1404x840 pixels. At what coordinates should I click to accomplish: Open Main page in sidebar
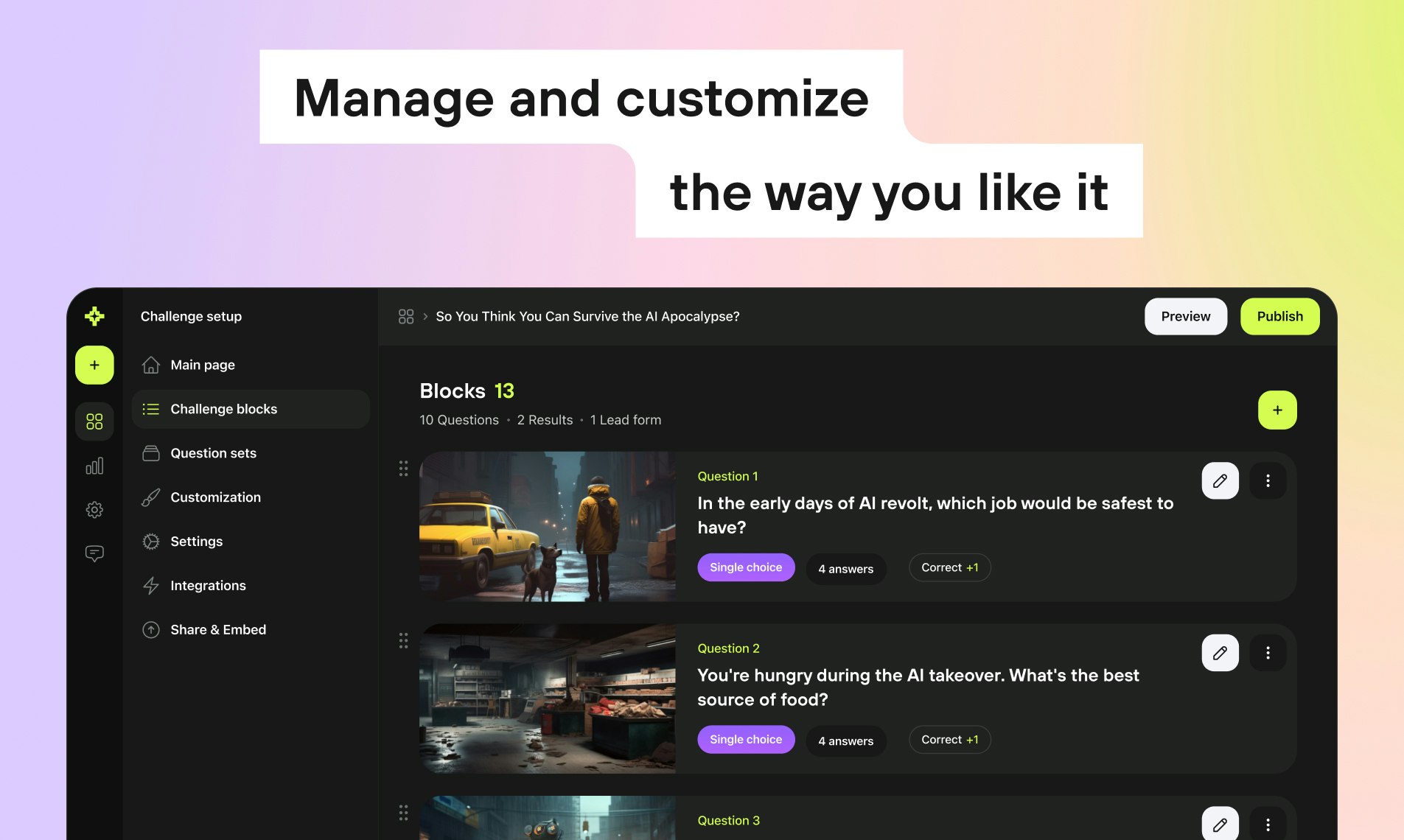click(251, 365)
